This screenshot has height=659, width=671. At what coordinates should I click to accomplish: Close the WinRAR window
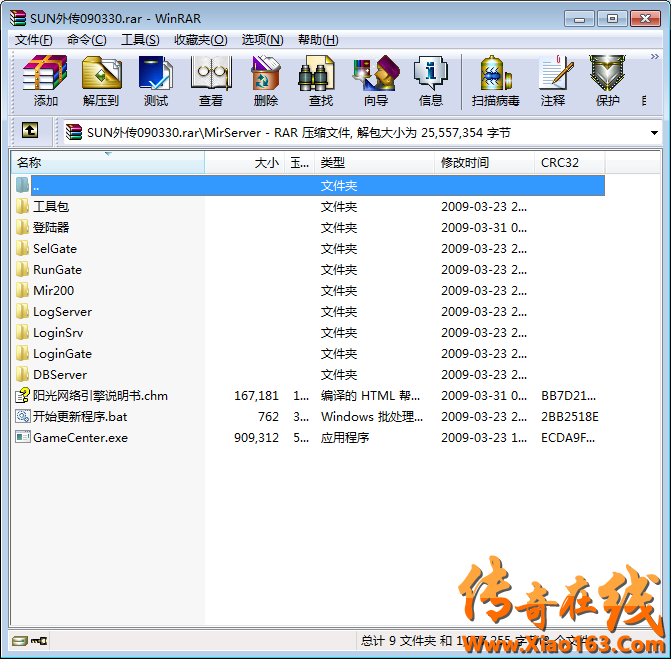coord(645,19)
